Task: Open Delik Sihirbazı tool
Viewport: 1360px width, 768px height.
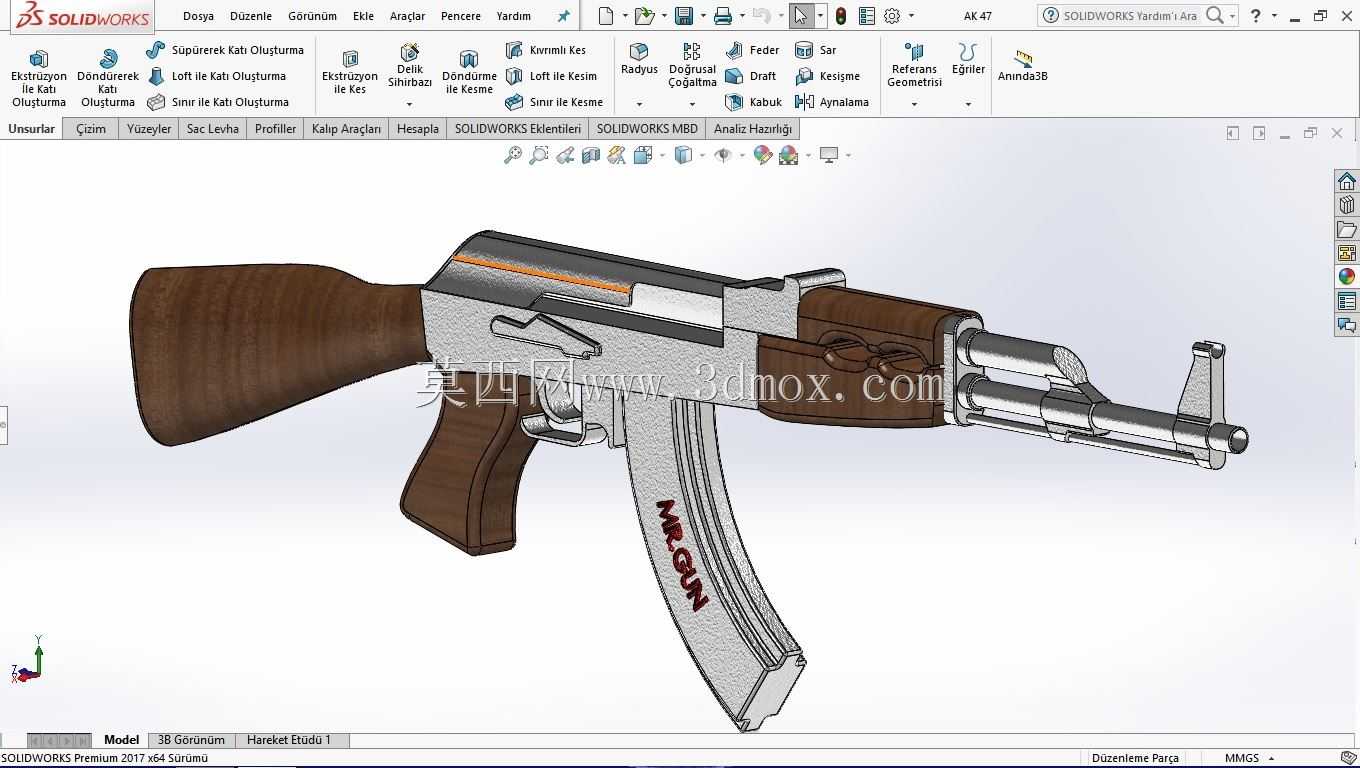Action: (x=410, y=66)
